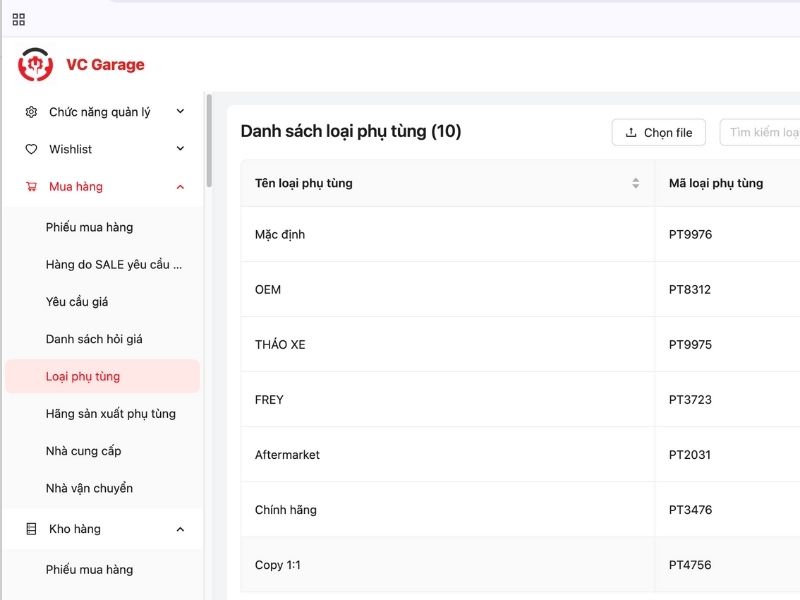The image size is (800, 600).
Task: Go to Nhà cung cấp page
Action: pyautogui.click(x=83, y=451)
